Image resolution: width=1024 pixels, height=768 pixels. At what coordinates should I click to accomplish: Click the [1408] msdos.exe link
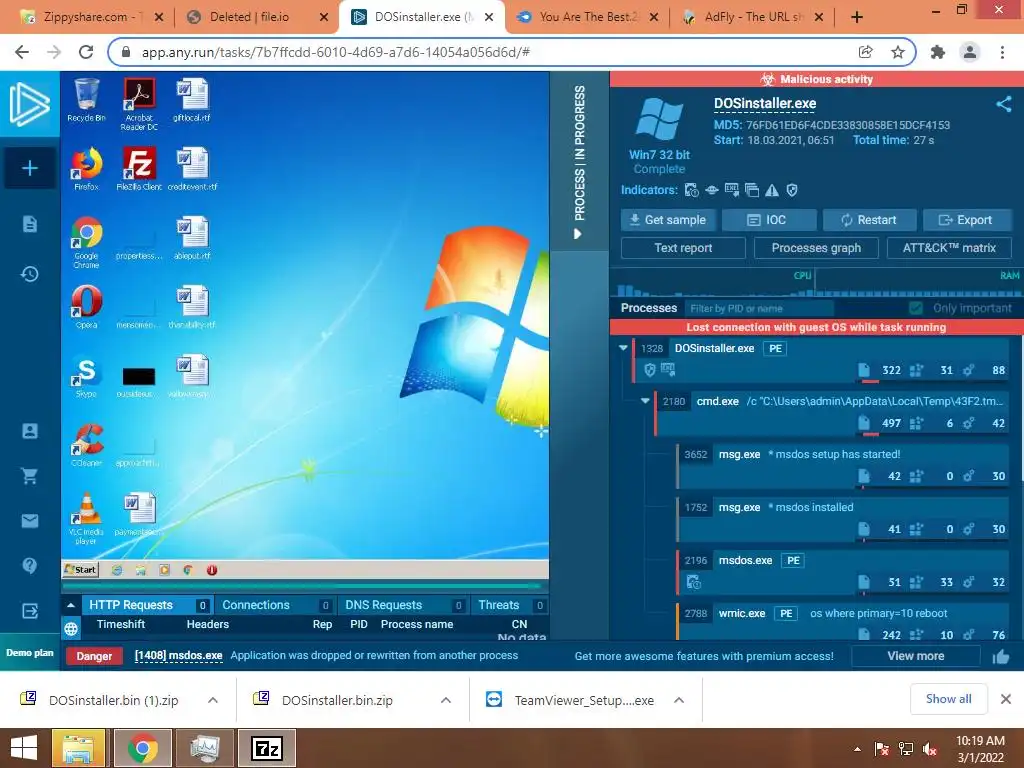pos(178,656)
